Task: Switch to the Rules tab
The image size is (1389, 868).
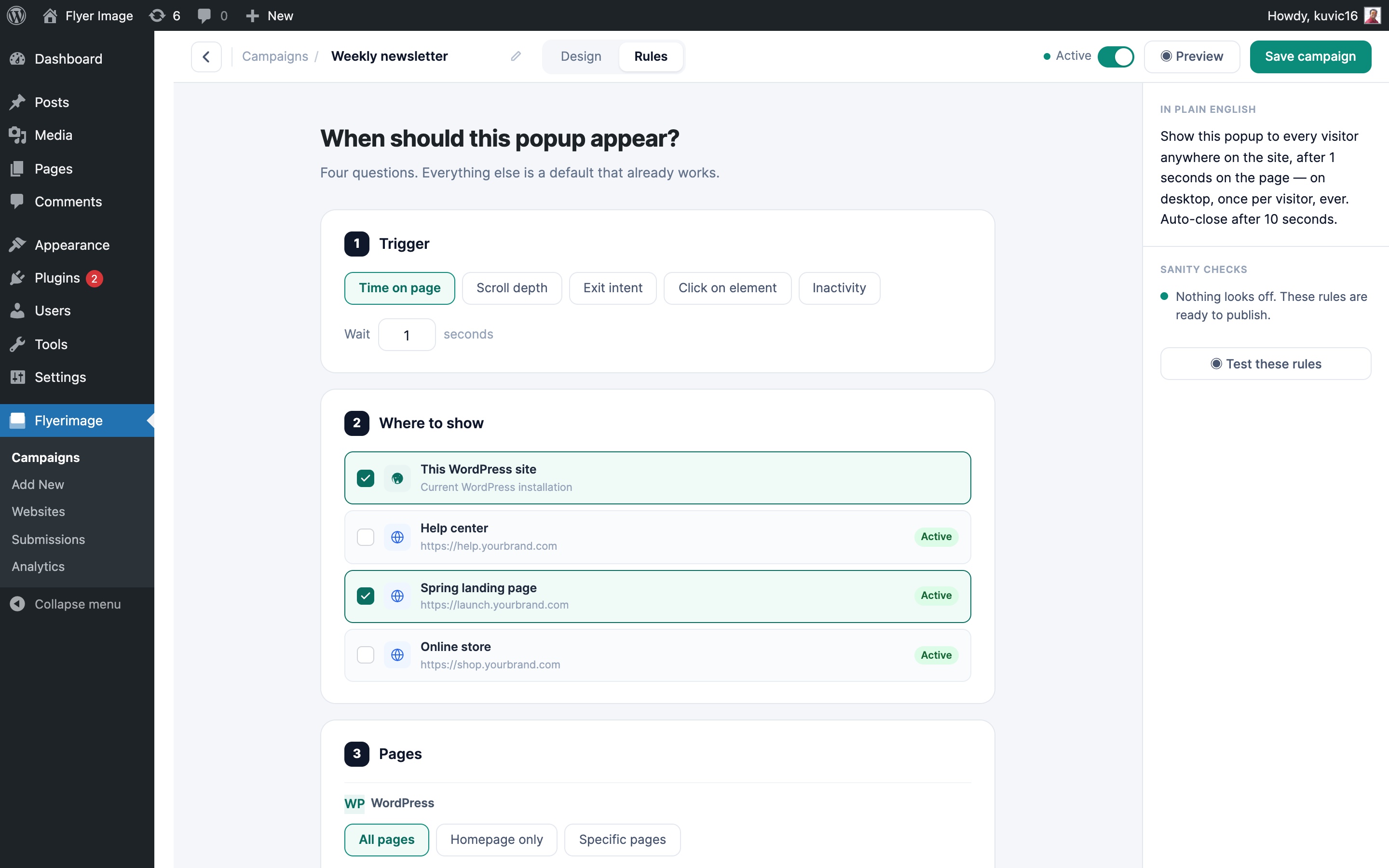Action: coord(651,56)
